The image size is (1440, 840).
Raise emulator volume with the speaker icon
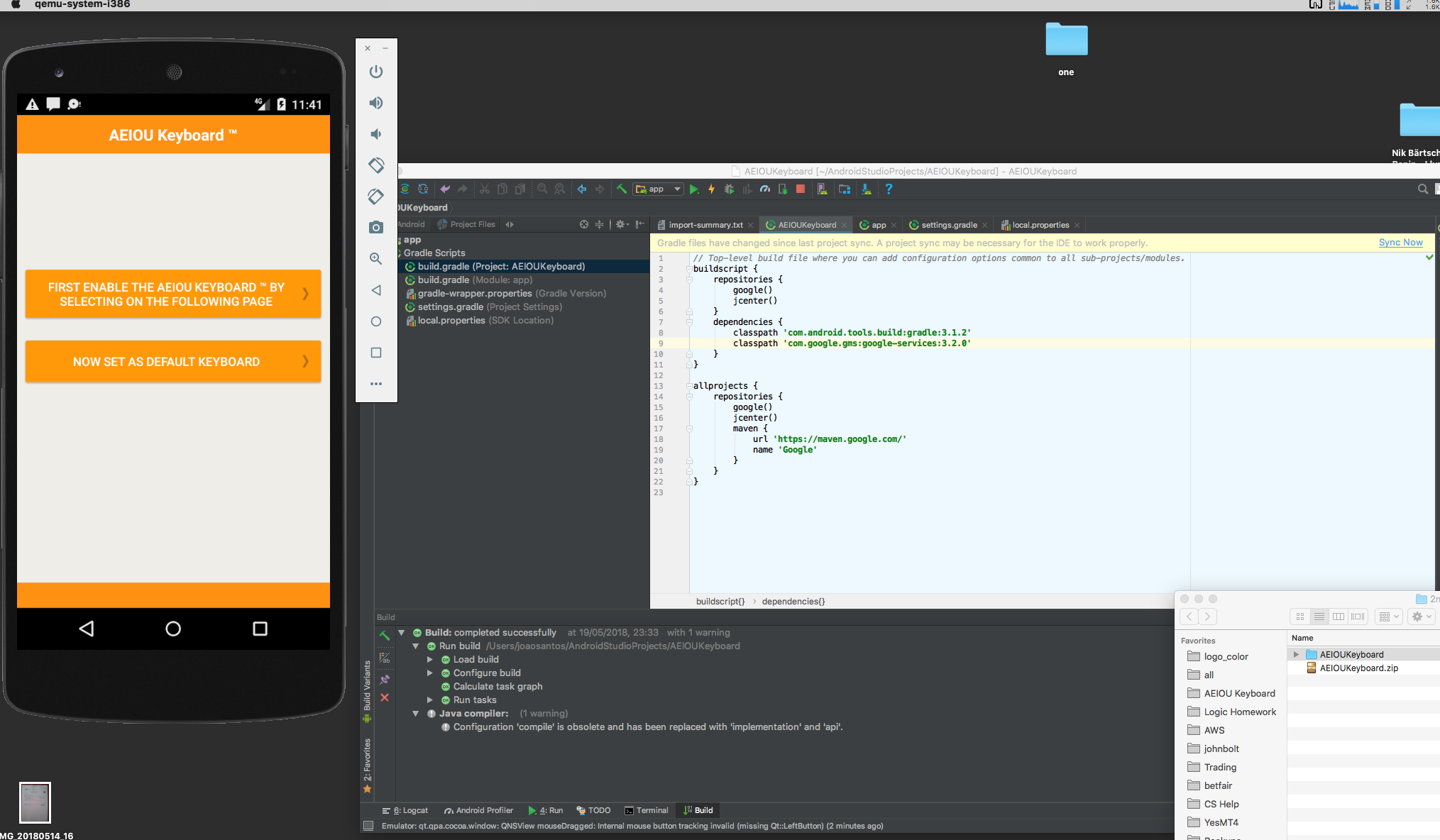[376, 103]
